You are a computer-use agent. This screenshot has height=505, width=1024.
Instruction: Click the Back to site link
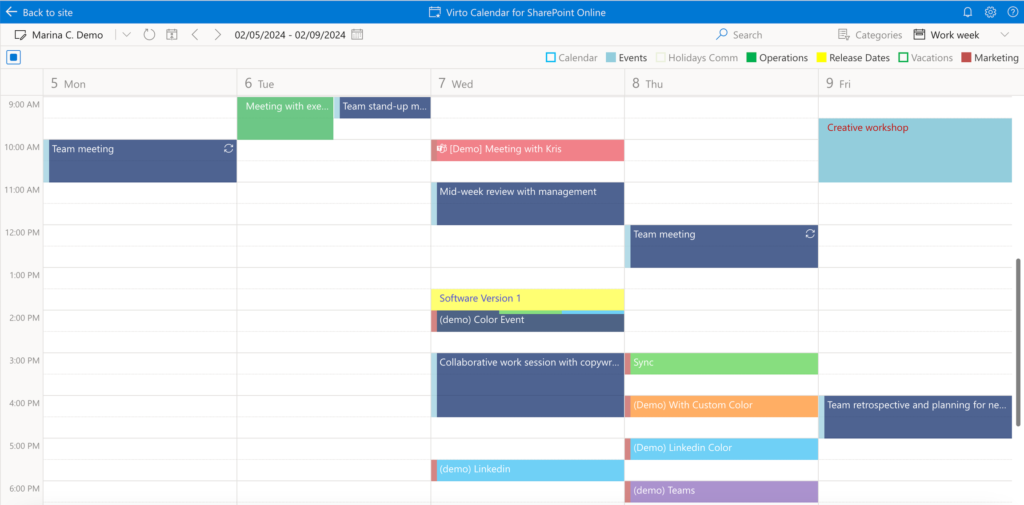[x=48, y=12]
